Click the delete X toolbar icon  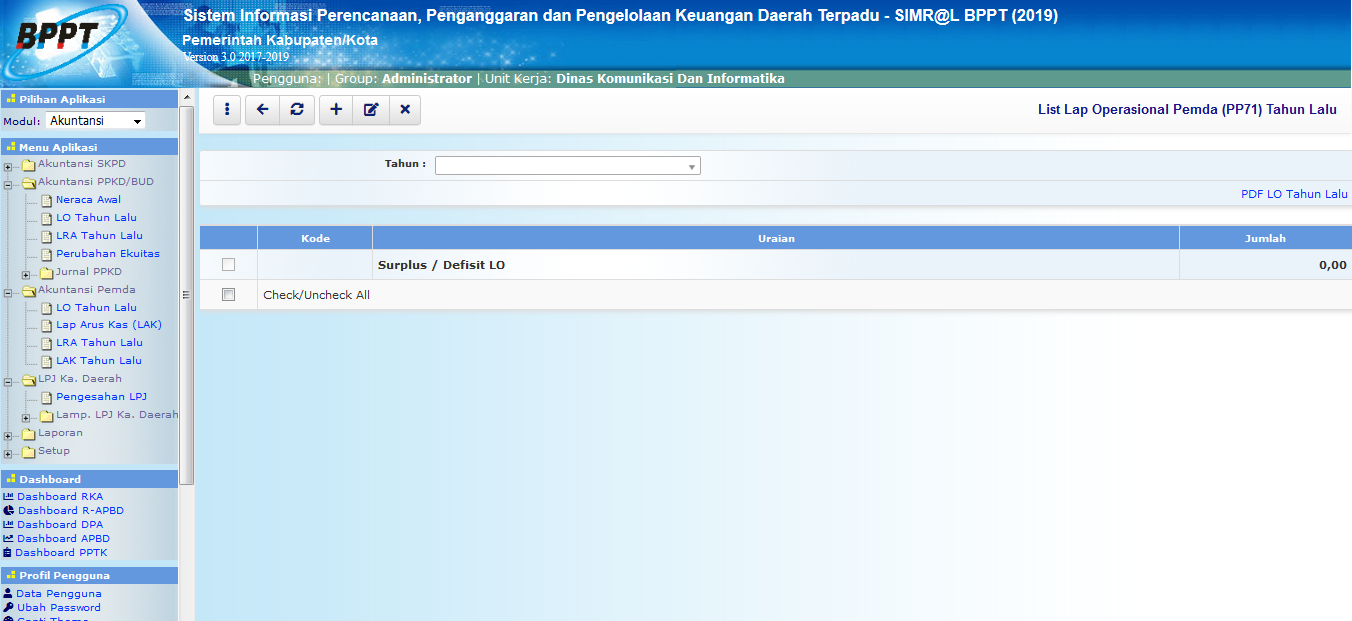(405, 110)
